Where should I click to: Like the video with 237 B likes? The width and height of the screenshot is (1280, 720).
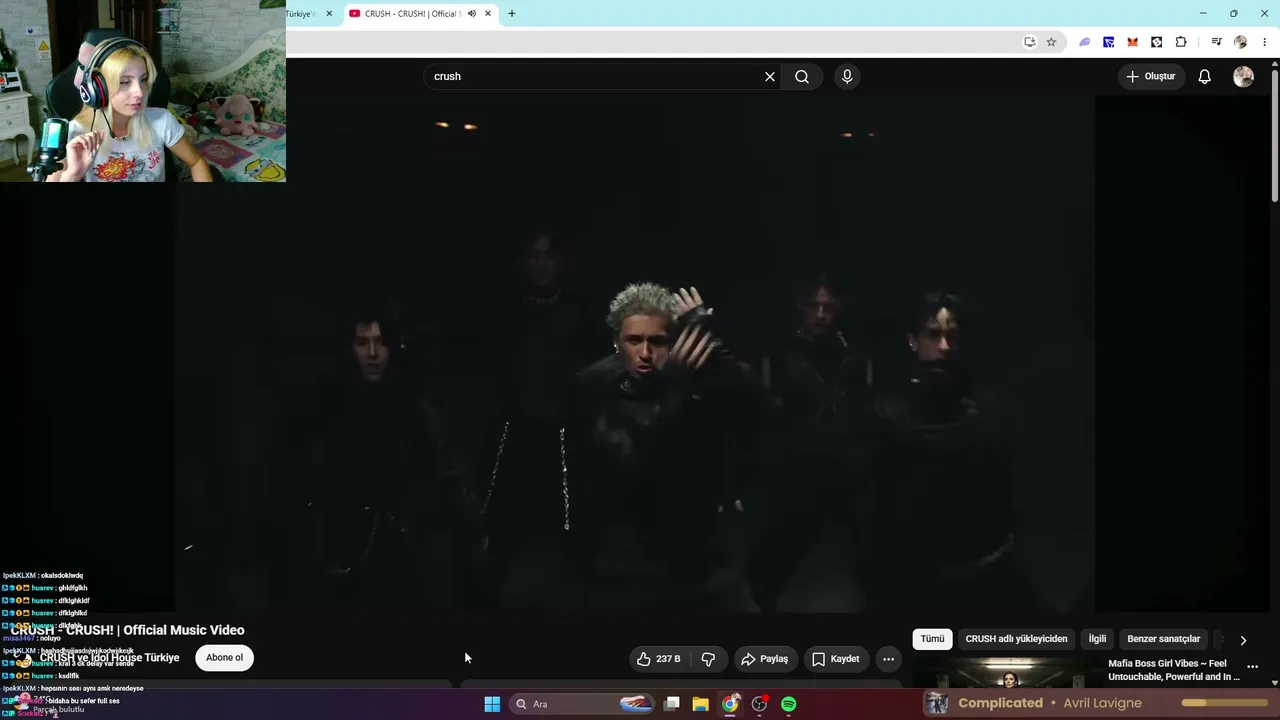(x=659, y=659)
